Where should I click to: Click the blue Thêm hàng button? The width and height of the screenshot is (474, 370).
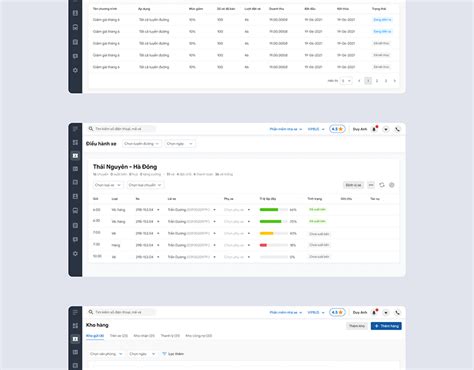point(386,326)
